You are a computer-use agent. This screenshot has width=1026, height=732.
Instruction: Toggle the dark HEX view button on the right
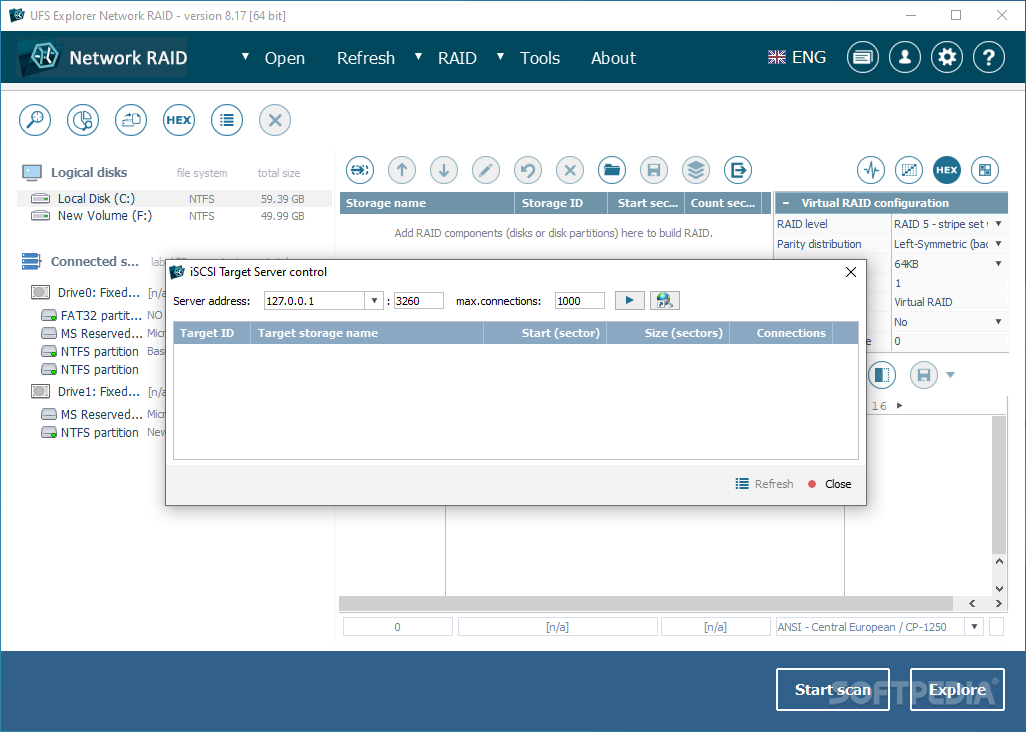click(947, 170)
